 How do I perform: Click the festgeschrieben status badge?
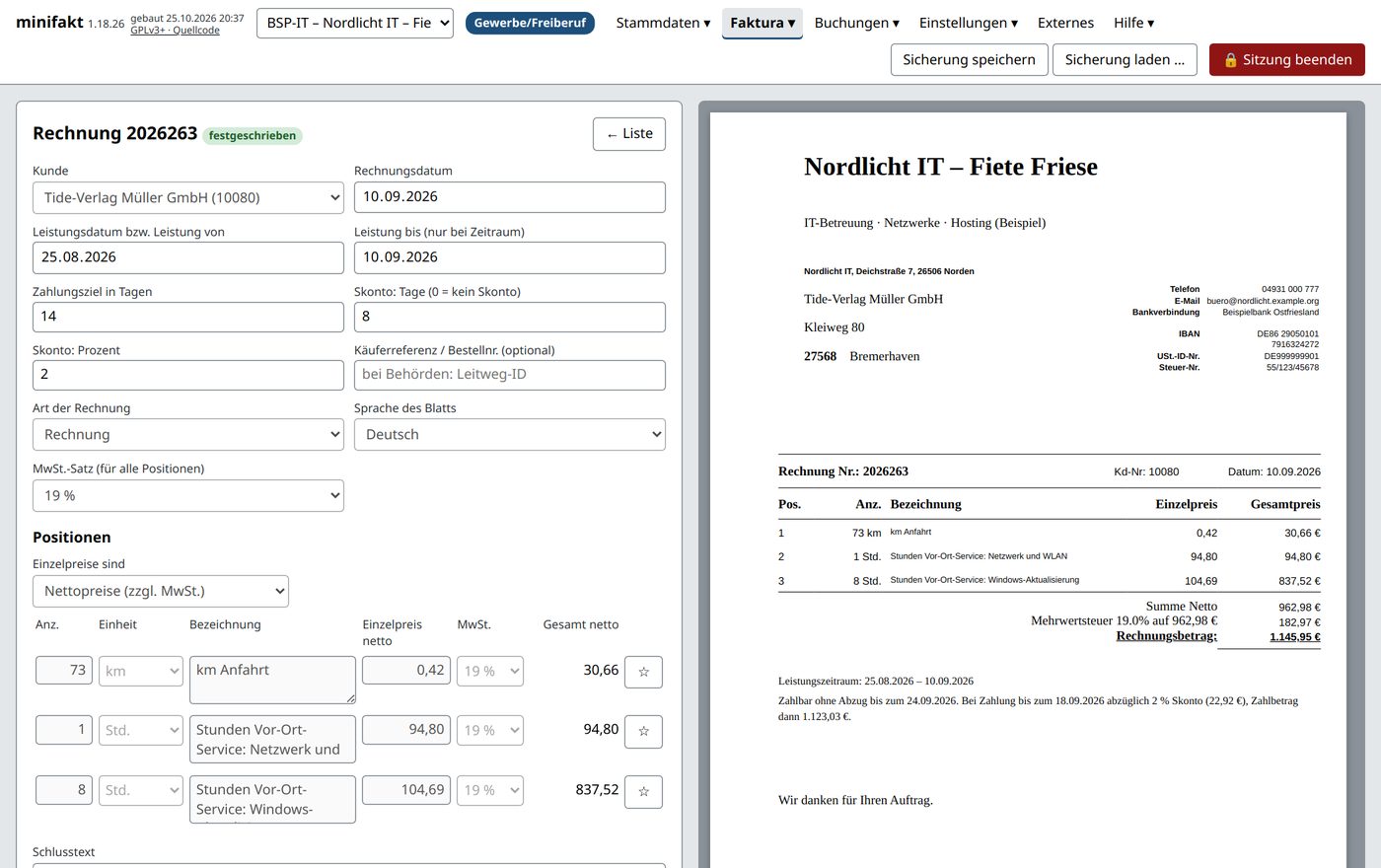point(253,136)
